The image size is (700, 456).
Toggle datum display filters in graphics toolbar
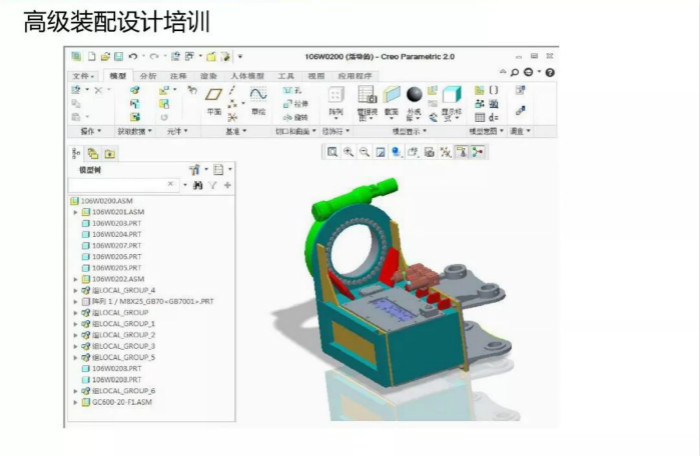[x=445, y=152]
